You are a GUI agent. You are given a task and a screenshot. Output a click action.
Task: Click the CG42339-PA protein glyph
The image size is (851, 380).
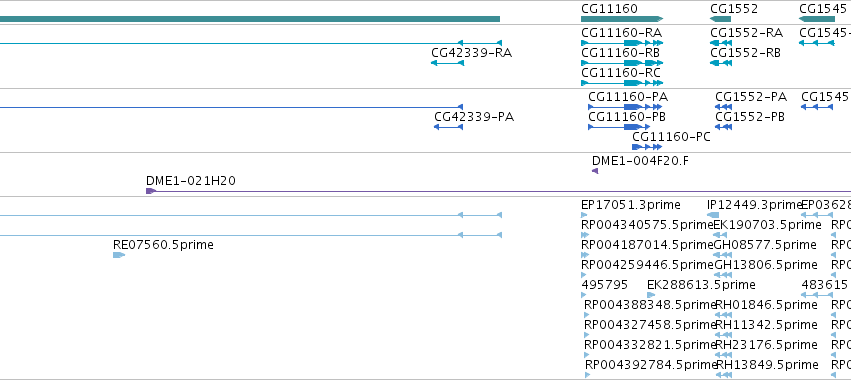pyautogui.click(x=448, y=127)
